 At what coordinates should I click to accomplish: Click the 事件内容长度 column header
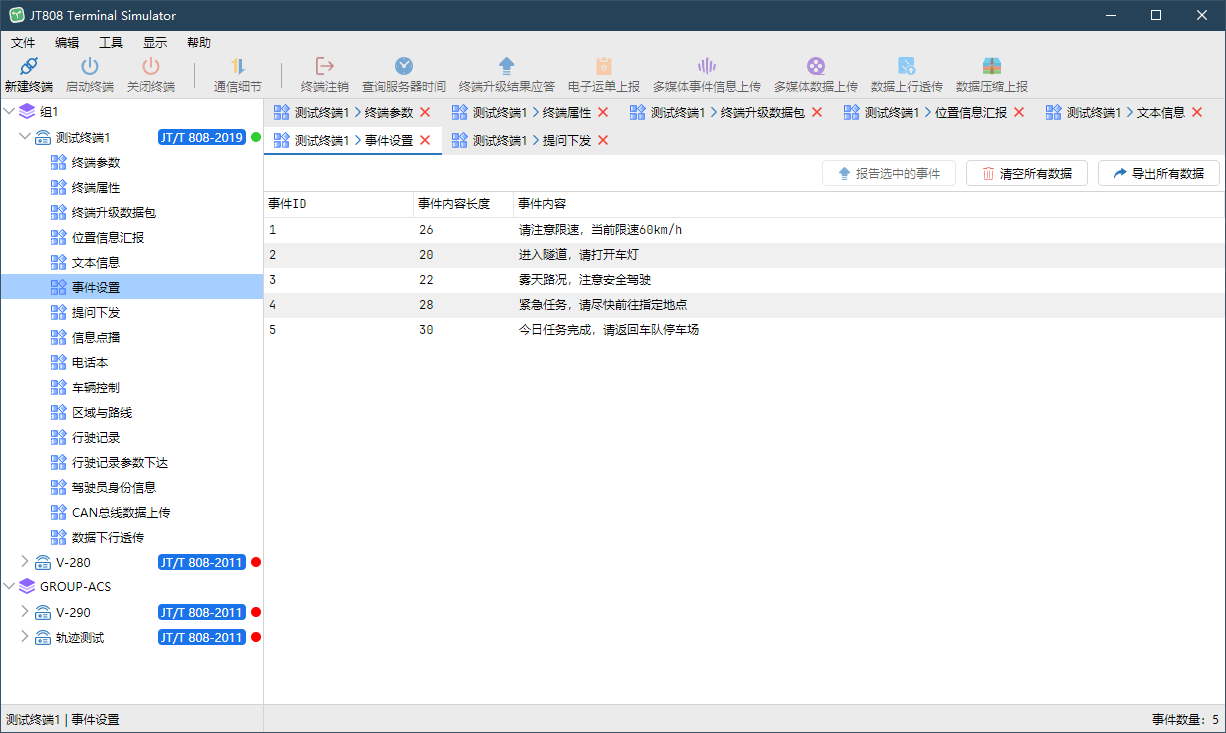(454, 204)
